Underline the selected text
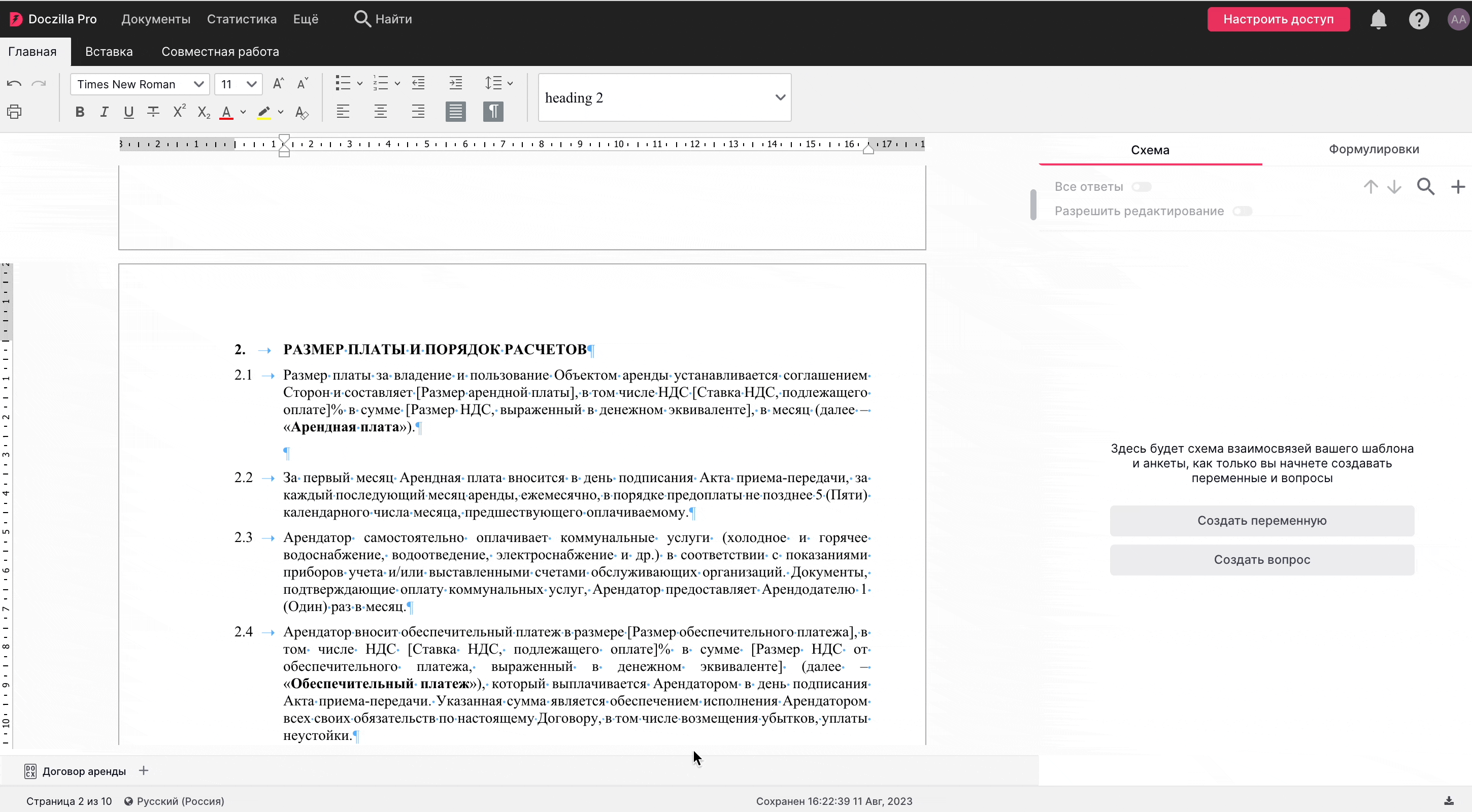1472x812 pixels. click(x=128, y=112)
